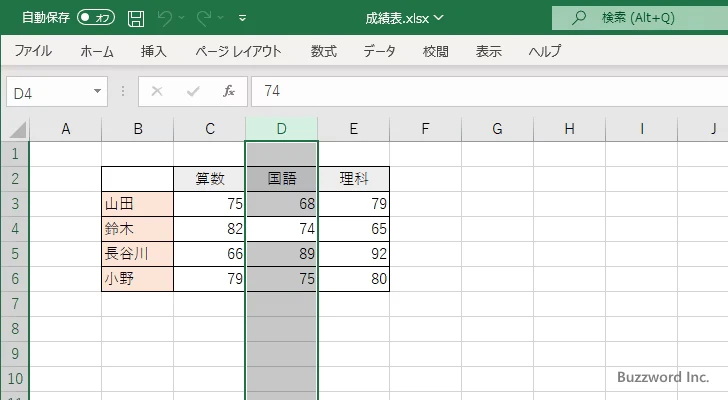Screen dimensions: 728x400
Task: Open the データ (Data) tab
Action: [379, 51]
